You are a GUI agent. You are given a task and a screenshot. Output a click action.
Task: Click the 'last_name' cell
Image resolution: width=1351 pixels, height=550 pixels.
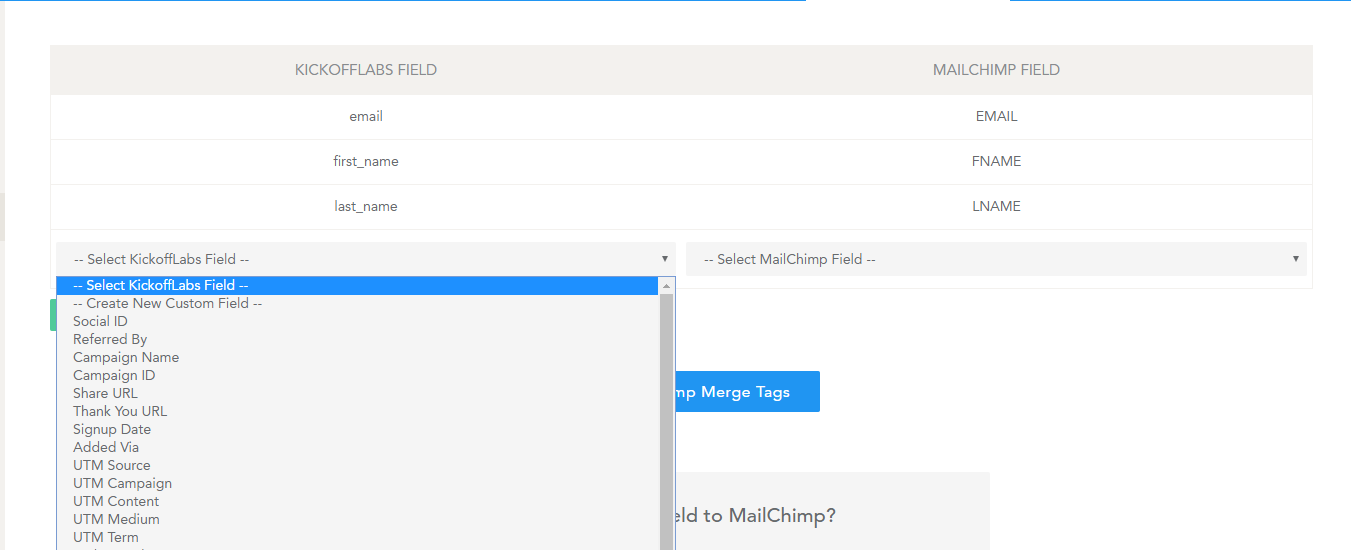[366, 207]
